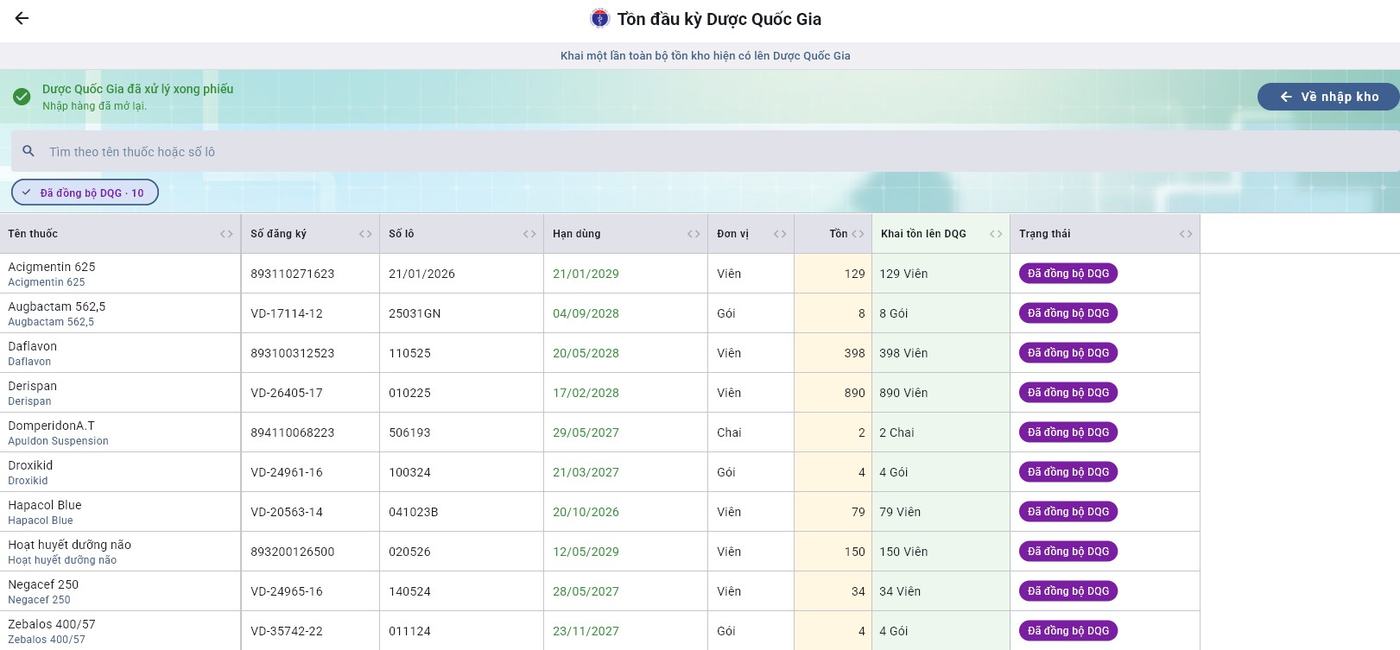Select the Augbactam 562,5 drug name
The width and height of the screenshot is (1400, 650).
pos(57,307)
